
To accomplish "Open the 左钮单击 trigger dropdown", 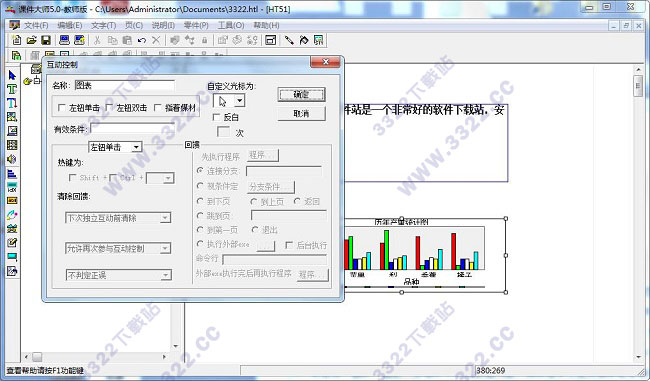I will tap(115, 147).
